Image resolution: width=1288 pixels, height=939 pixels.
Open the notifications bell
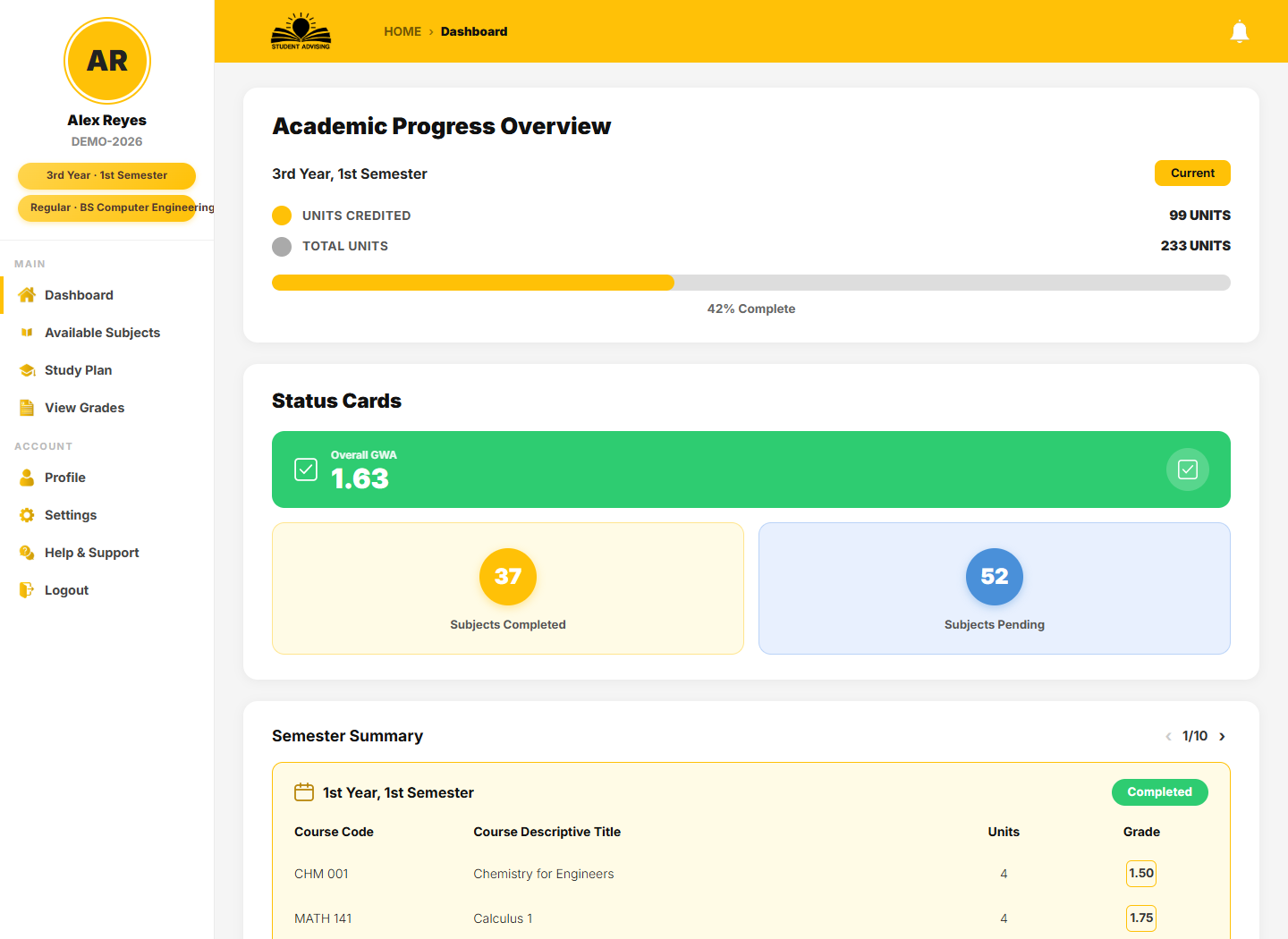[x=1240, y=32]
